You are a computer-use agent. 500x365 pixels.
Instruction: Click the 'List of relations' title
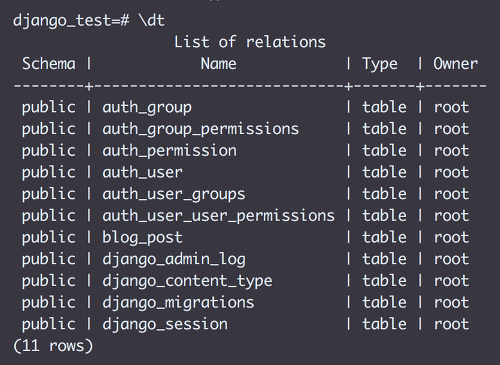point(250,42)
